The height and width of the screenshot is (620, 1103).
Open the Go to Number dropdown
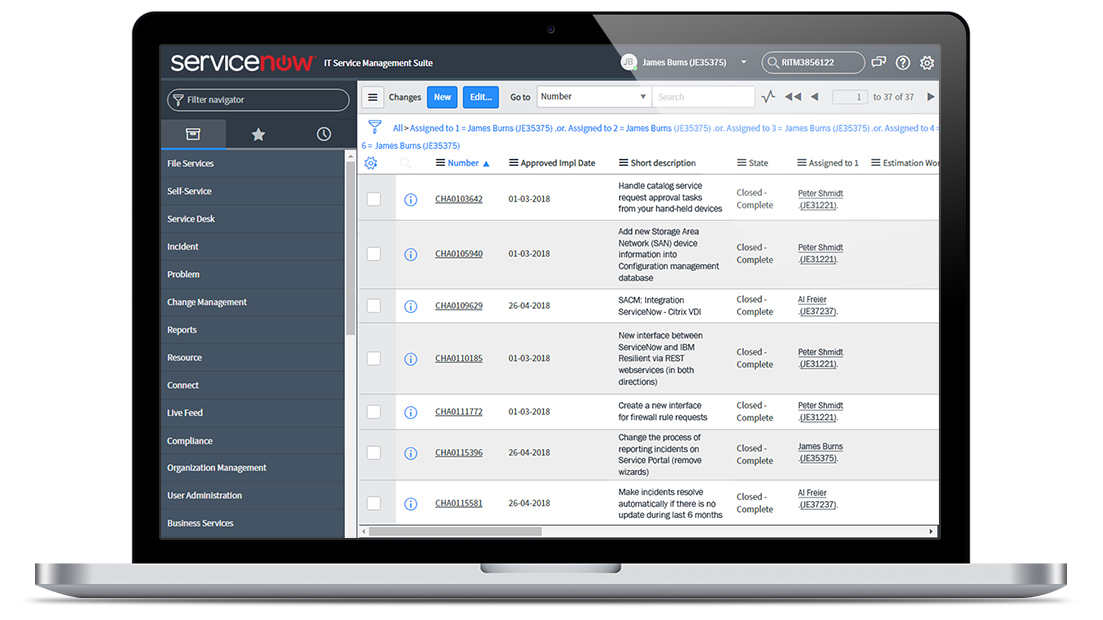click(593, 96)
